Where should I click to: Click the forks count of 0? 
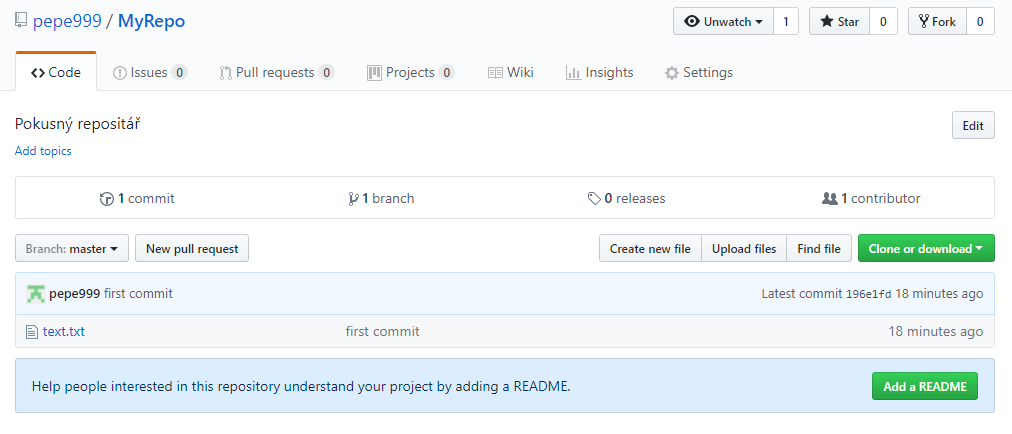[x=980, y=21]
